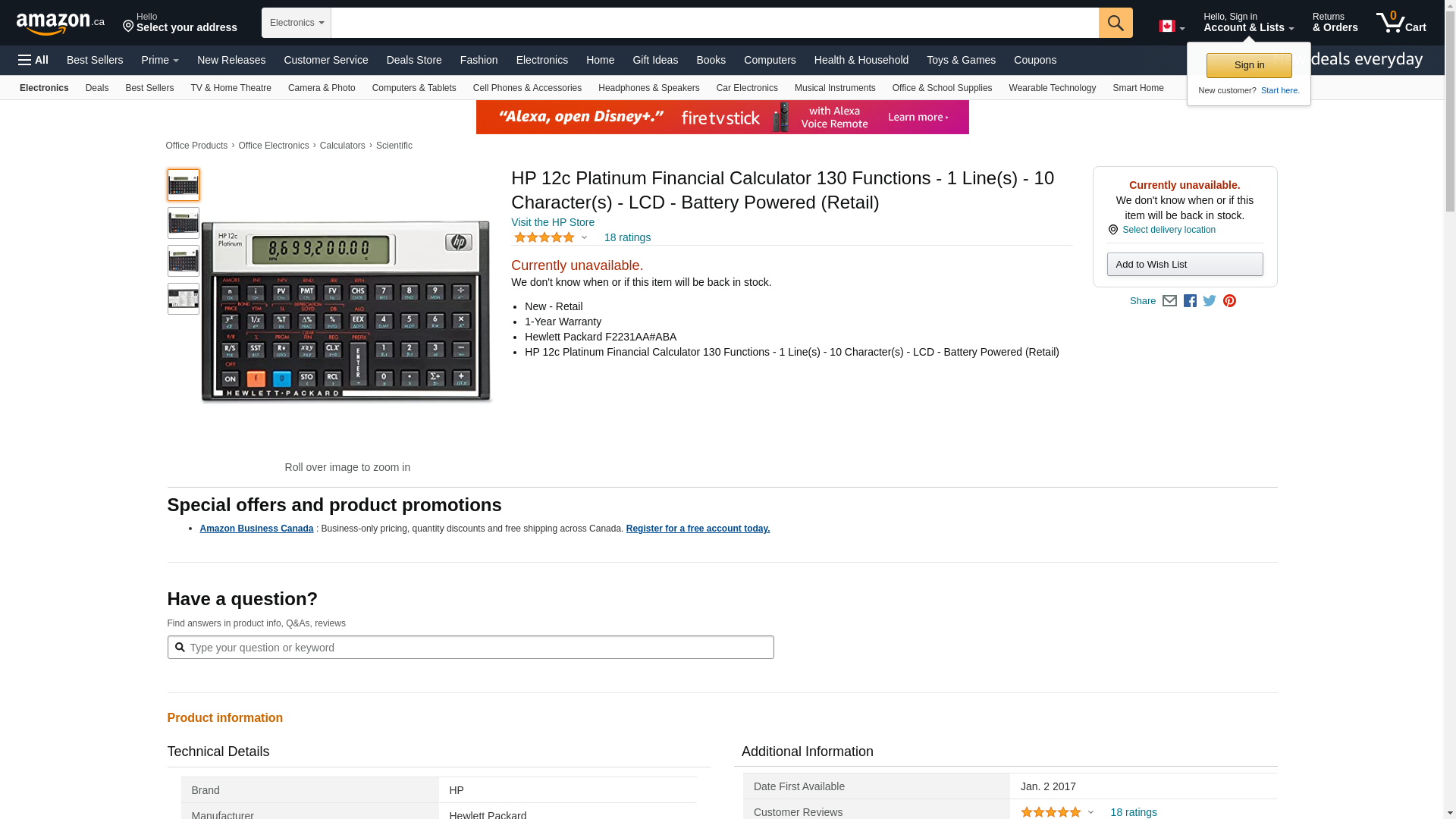The height and width of the screenshot is (819, 1456).
Task: Add the calculator to Wish List
Action: 1185,265
